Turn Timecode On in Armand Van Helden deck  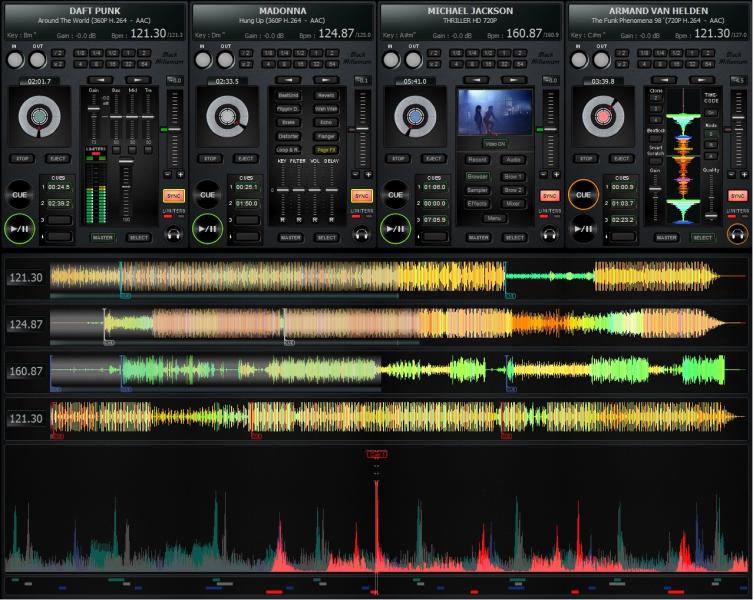[x=711, y=112]
